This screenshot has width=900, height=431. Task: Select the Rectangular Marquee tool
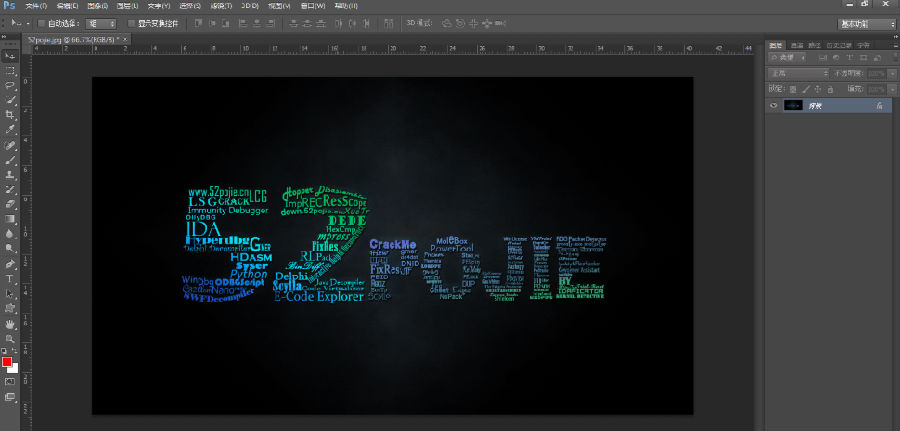pos(10,71)
